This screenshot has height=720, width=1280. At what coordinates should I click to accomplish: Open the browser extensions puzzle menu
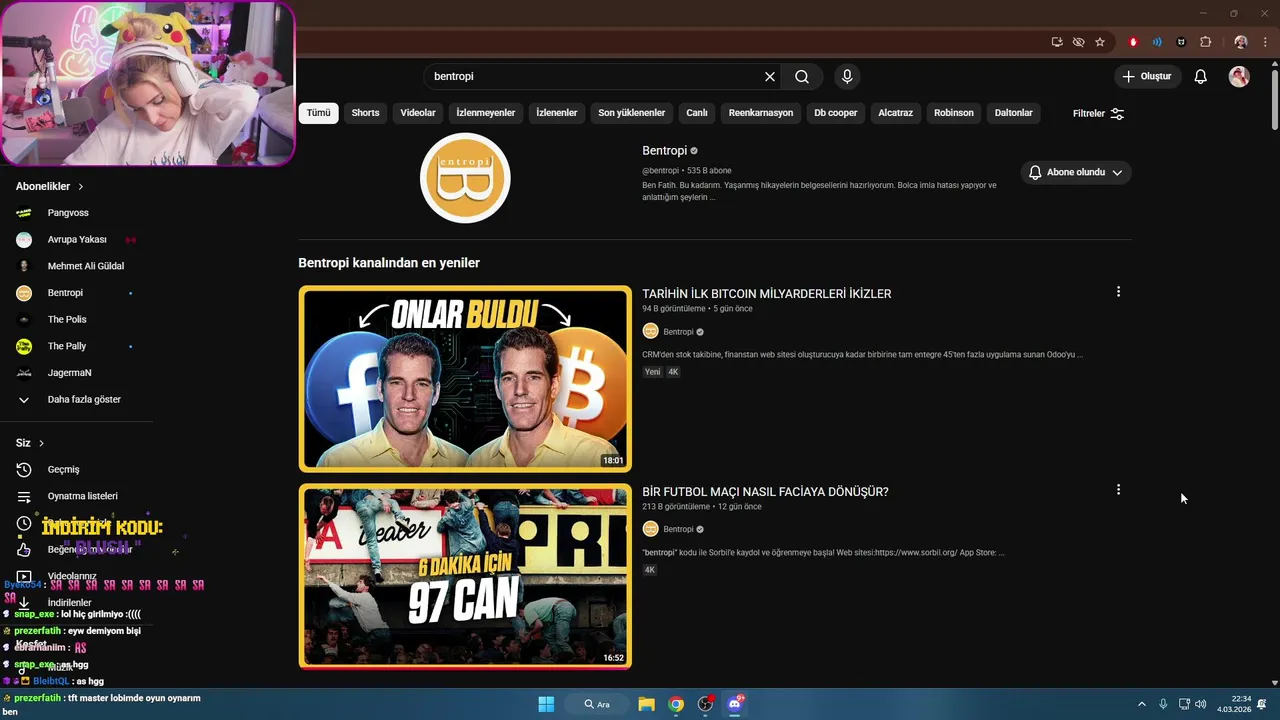pyautogui.click(x=1205, y=42)
